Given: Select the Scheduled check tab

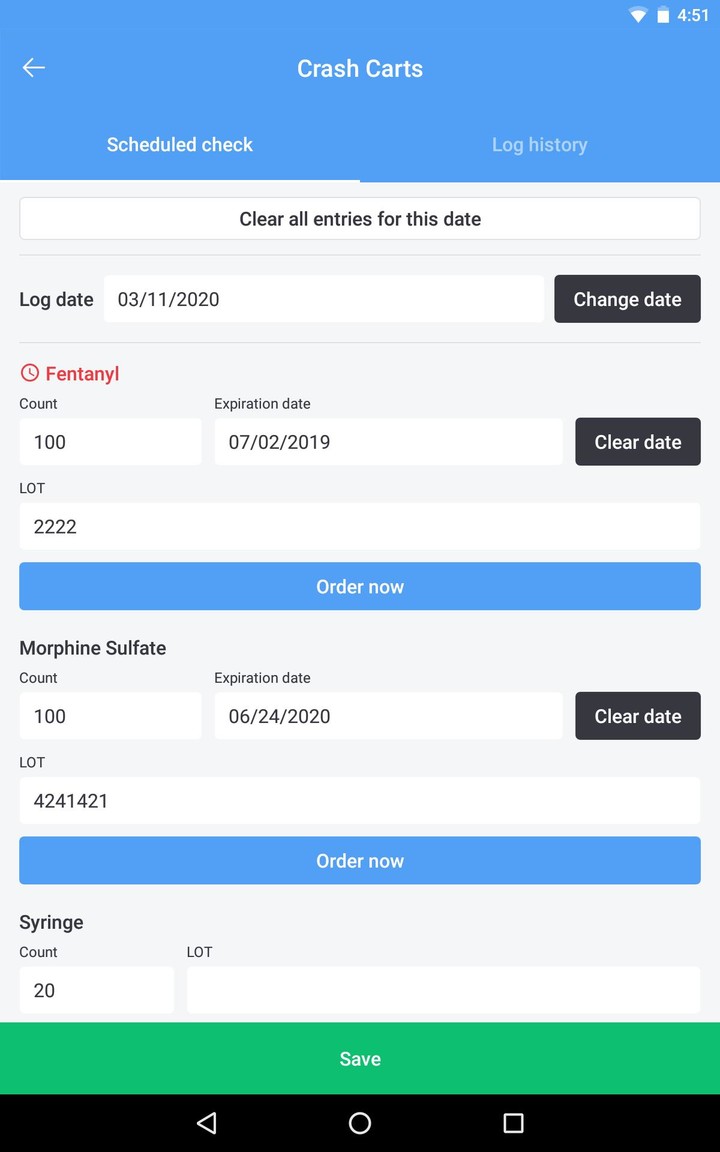Looking at the screenshot, I should tap(180, 144).
